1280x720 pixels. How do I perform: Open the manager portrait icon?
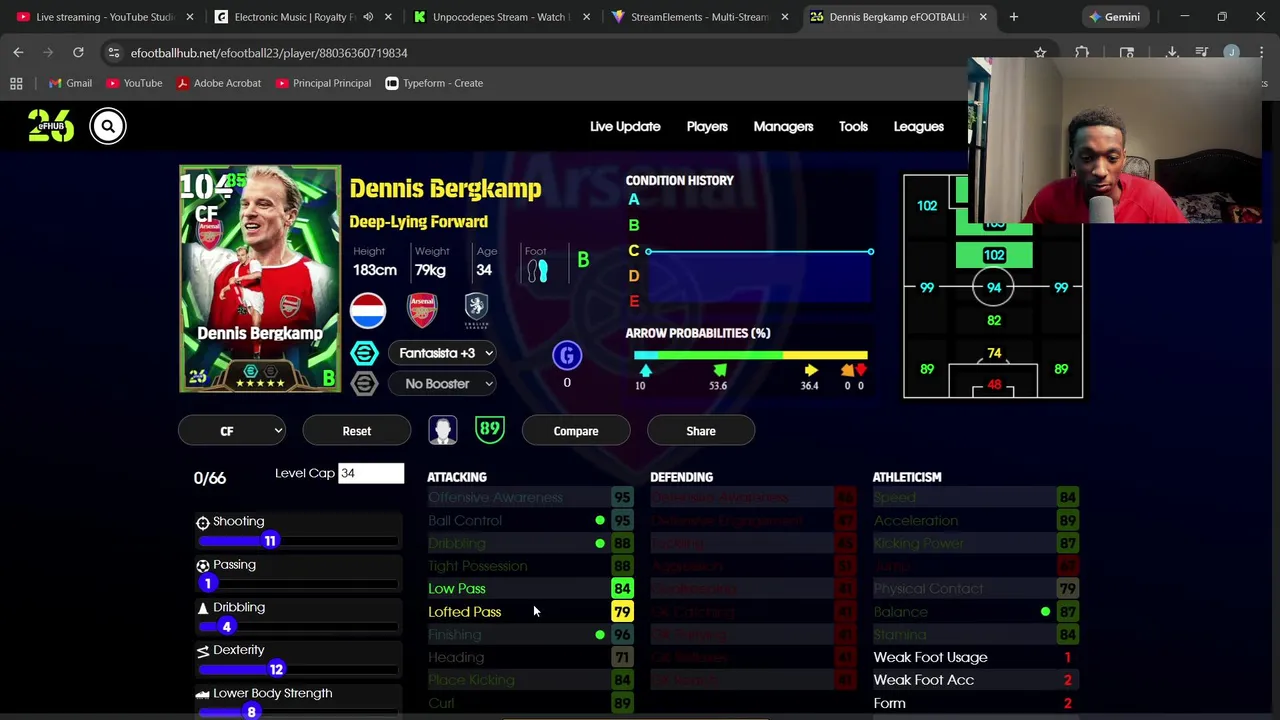point(442,430)
